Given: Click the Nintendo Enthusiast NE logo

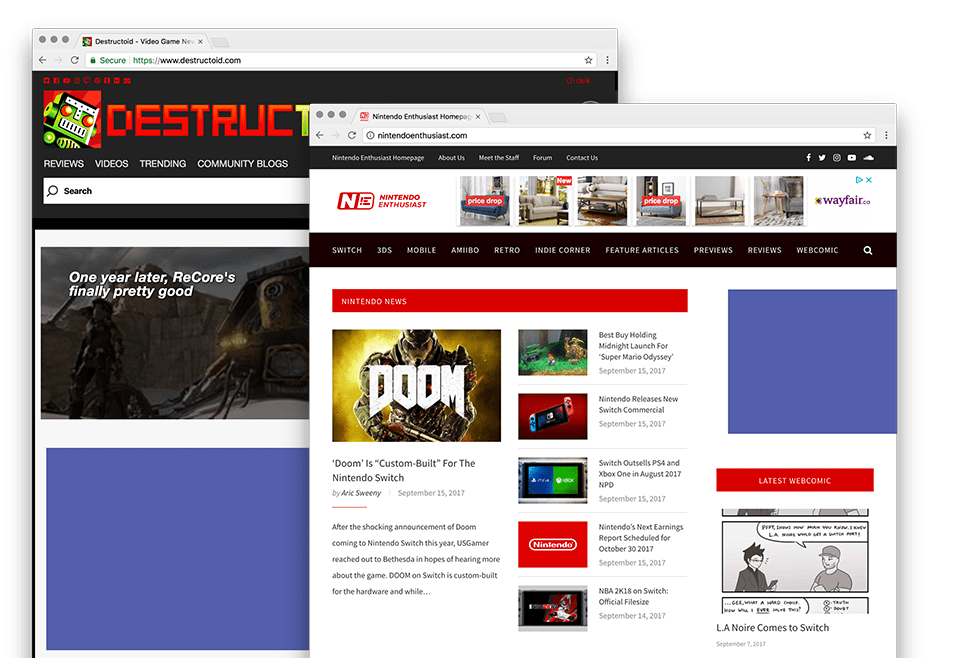Looking at the screenshot, I should pos(381,201).
